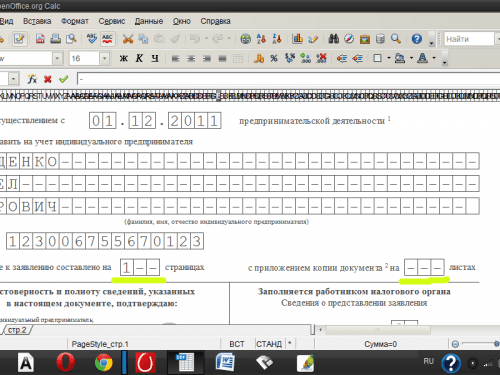This screenshot has height=375, width=500.
Task: Expand the Undo history dropdown arrow
Action: [206, 39]
